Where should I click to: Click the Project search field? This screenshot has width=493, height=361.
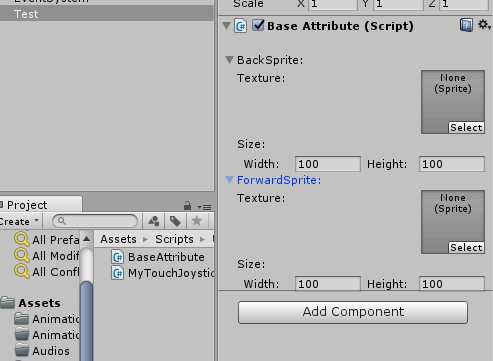tap(95, 221)
